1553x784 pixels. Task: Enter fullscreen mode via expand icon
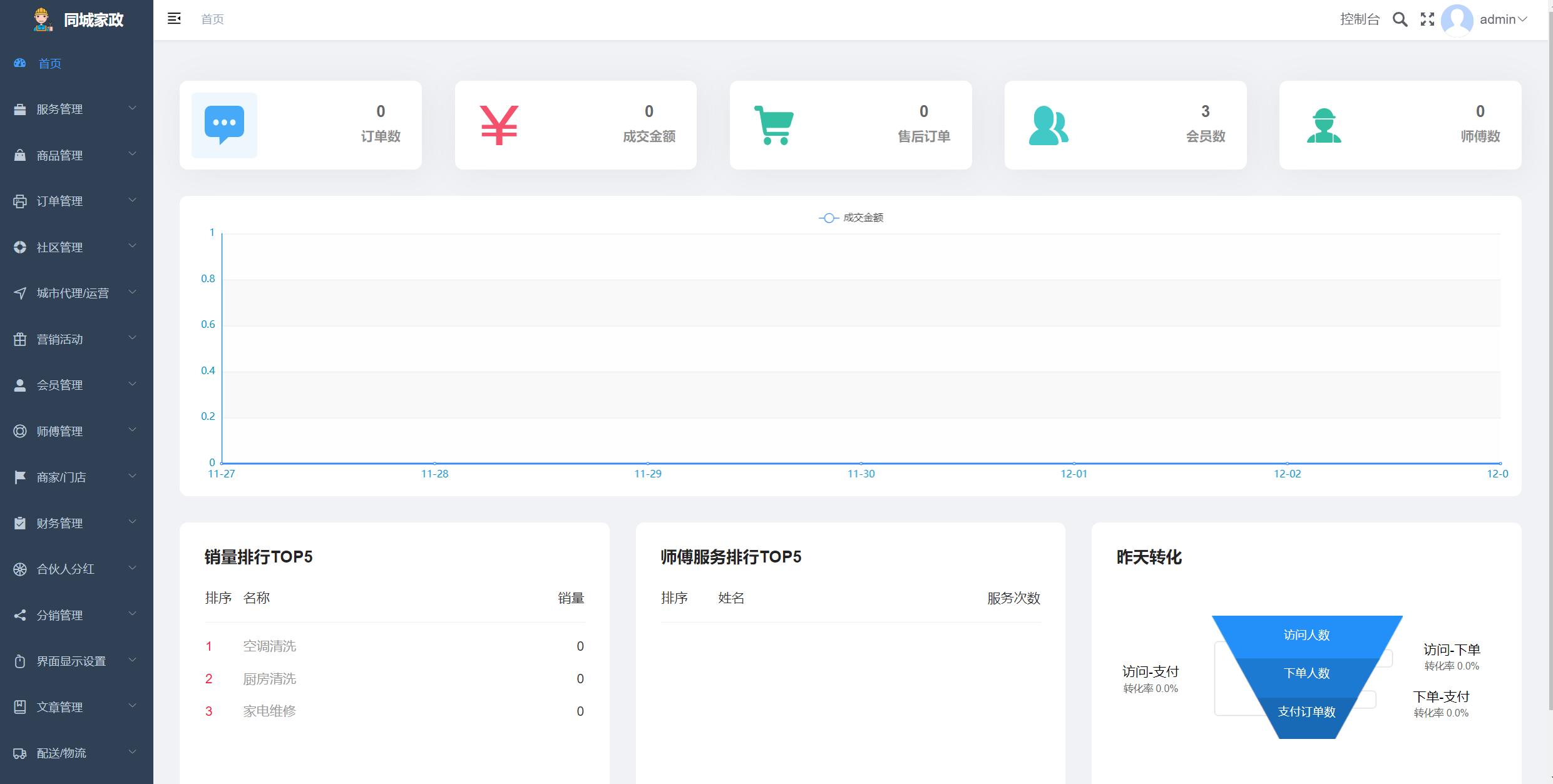1427,19
